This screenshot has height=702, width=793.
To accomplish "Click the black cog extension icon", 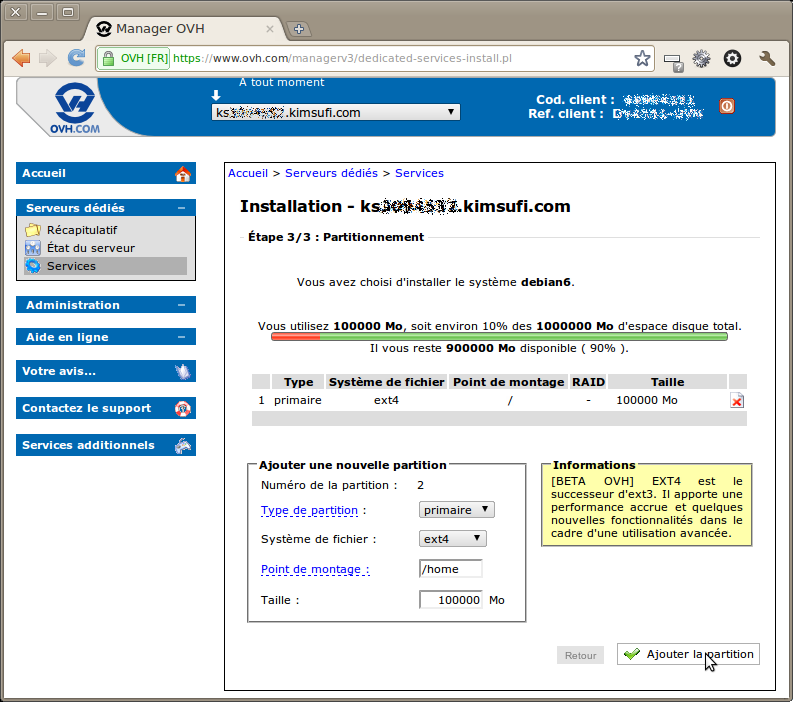I will point(732,59).
